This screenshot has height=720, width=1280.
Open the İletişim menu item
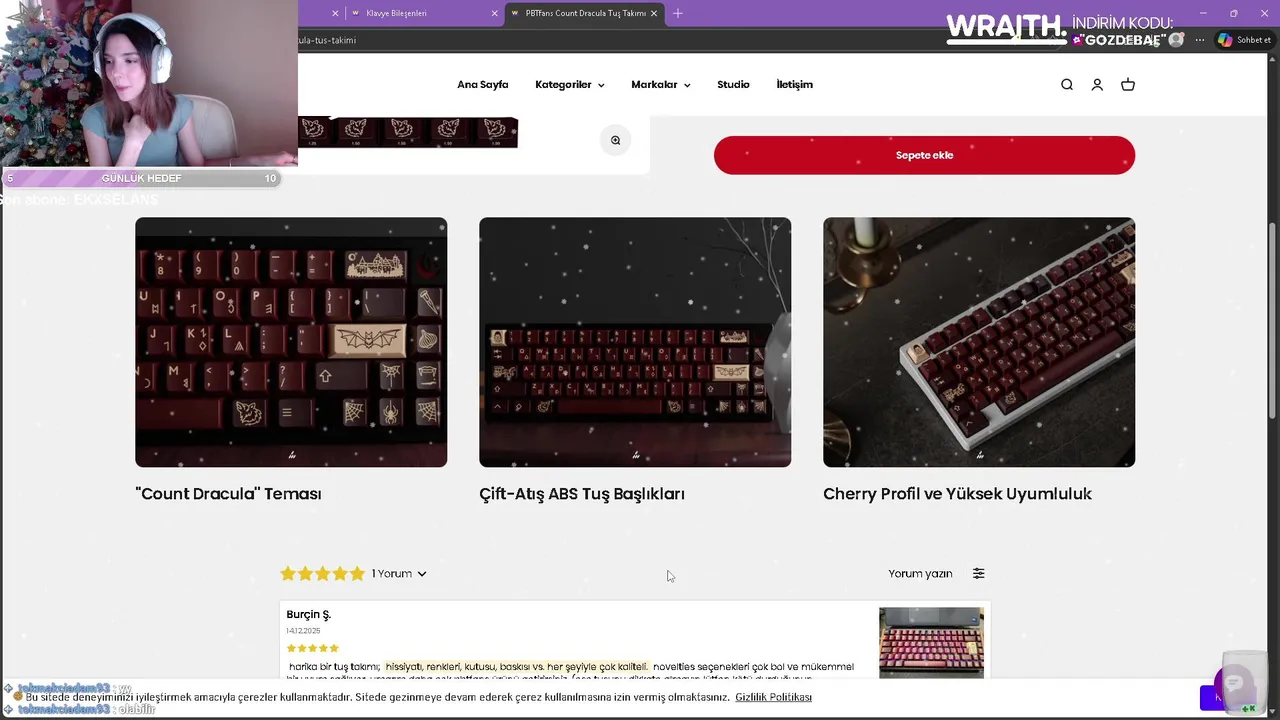click(795, 85)
